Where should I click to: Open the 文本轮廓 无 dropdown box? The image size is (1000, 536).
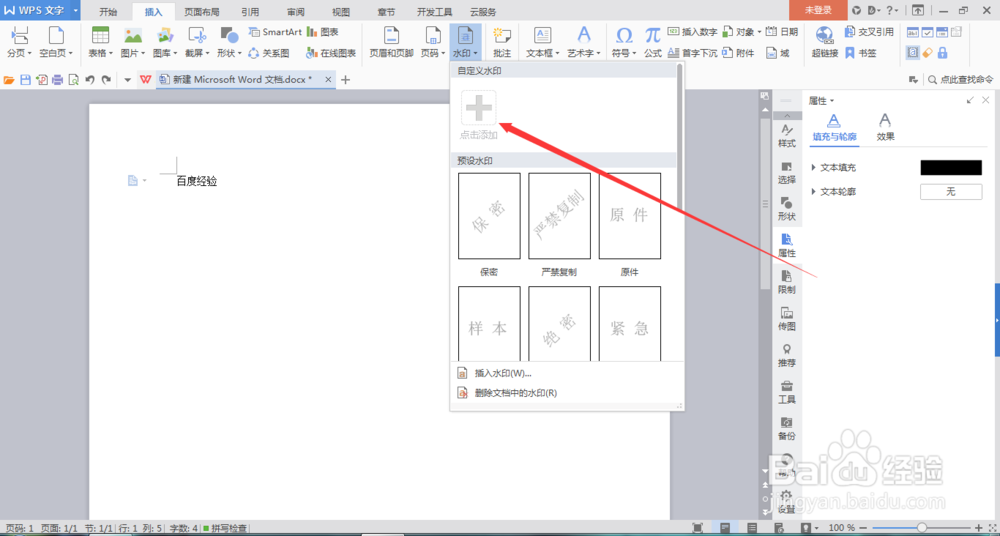(x=951, y=191)
